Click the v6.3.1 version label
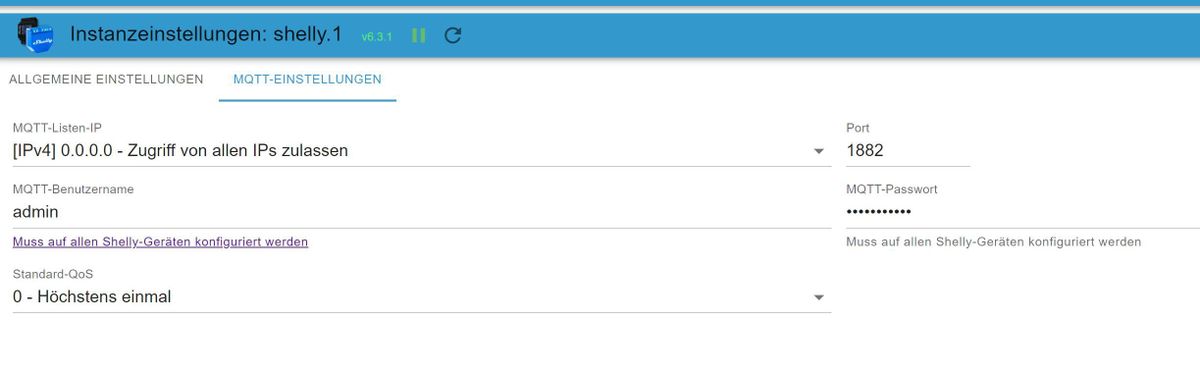The width and height of the screenshot is (1200, 373). point(377,36)
